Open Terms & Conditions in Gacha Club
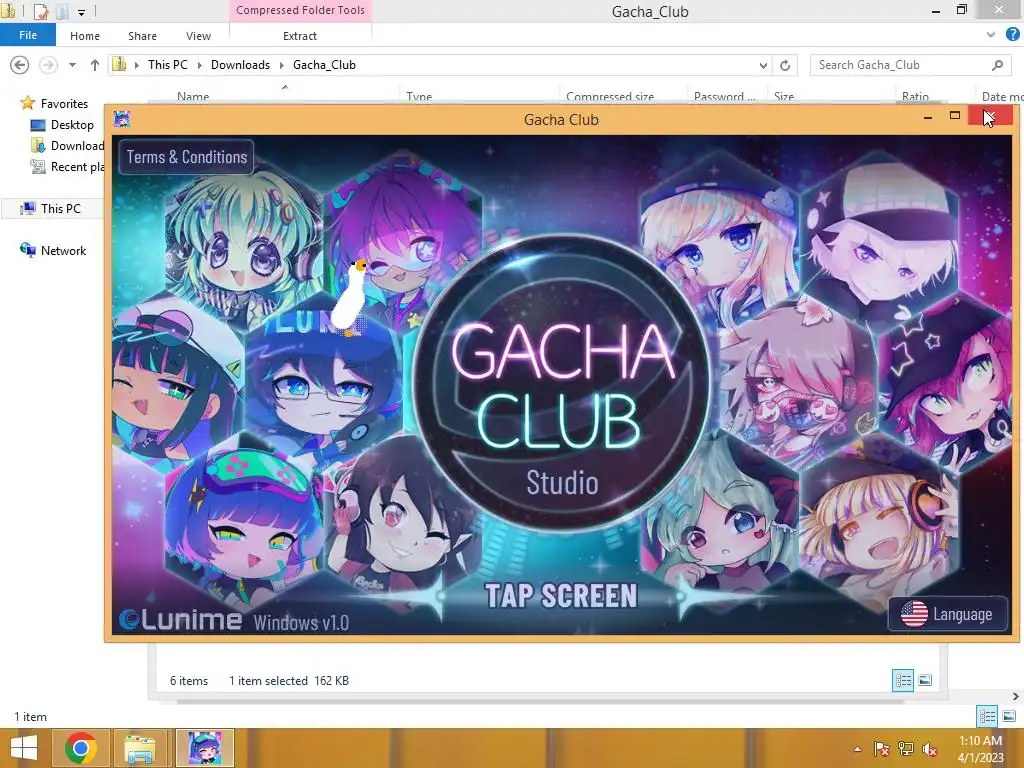 [x=187, y=157]
